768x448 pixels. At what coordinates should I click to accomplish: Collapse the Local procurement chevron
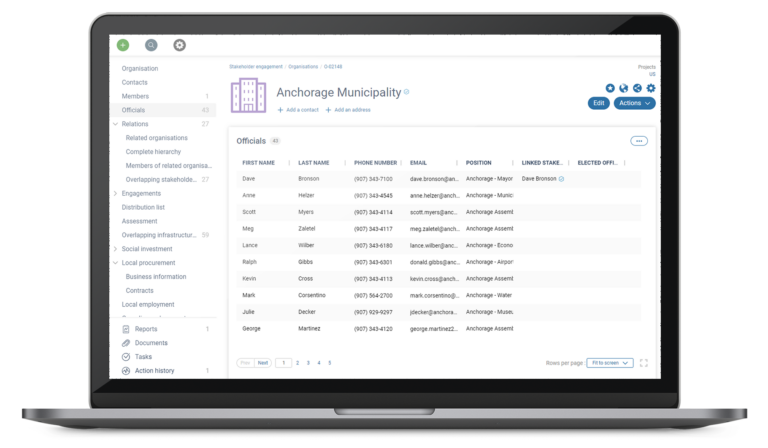coord(116,263)
